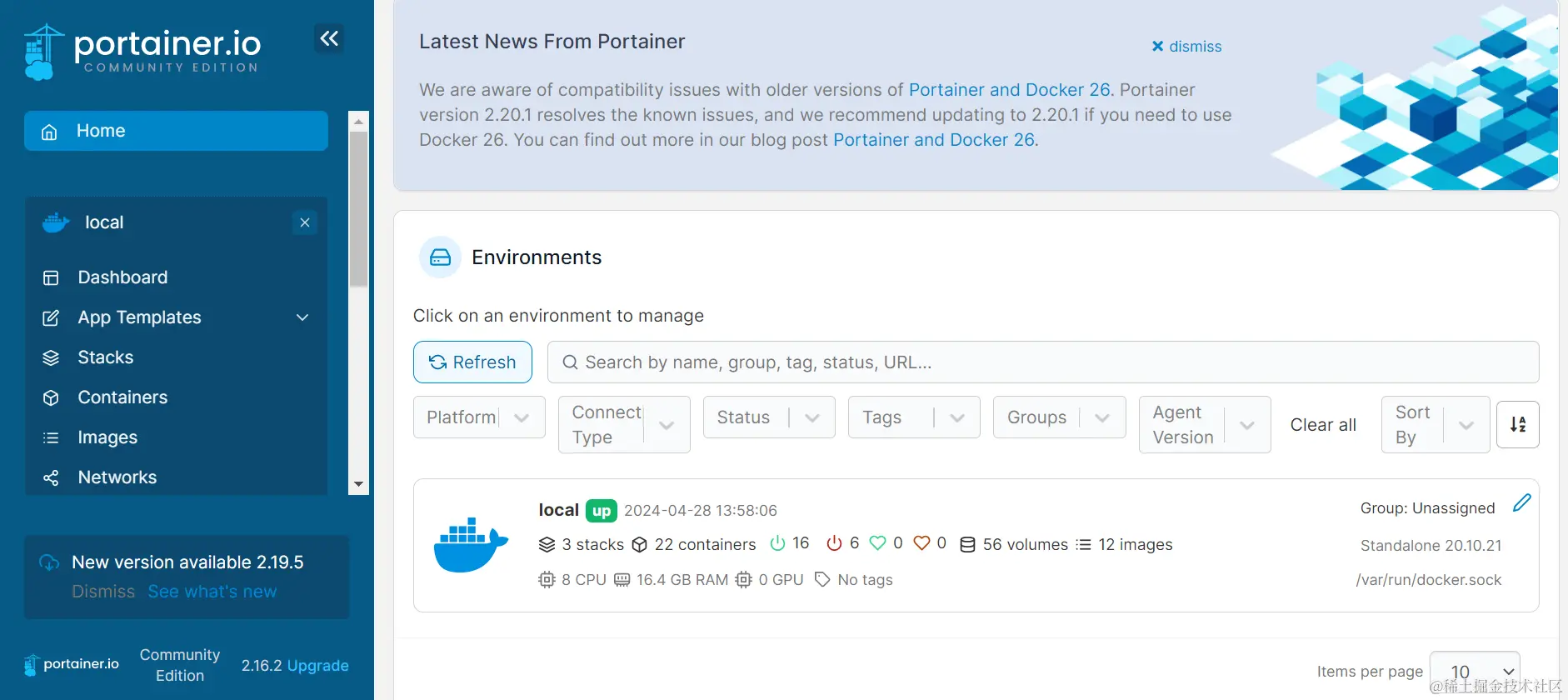This screenshot has height=700, width=1568.
Task: Click the Portainer.io logo at top left
Action: 142,51
